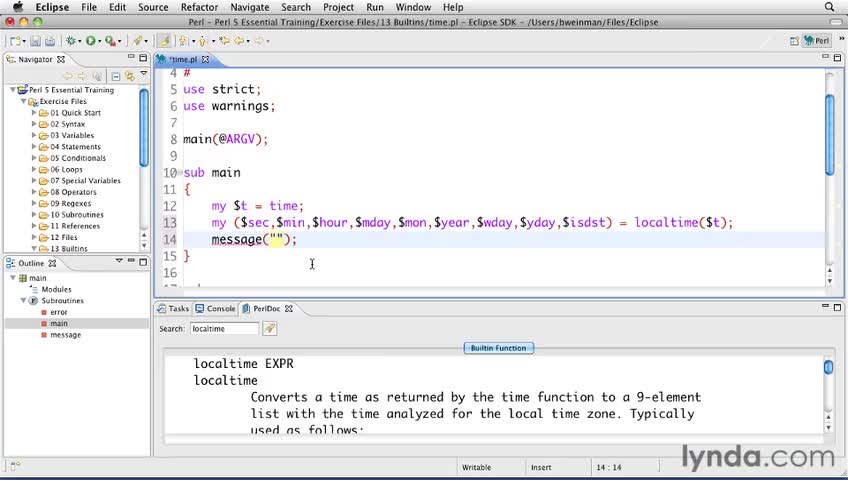
Task: Switch to the Tasks tab
Action: click(173, 308)
